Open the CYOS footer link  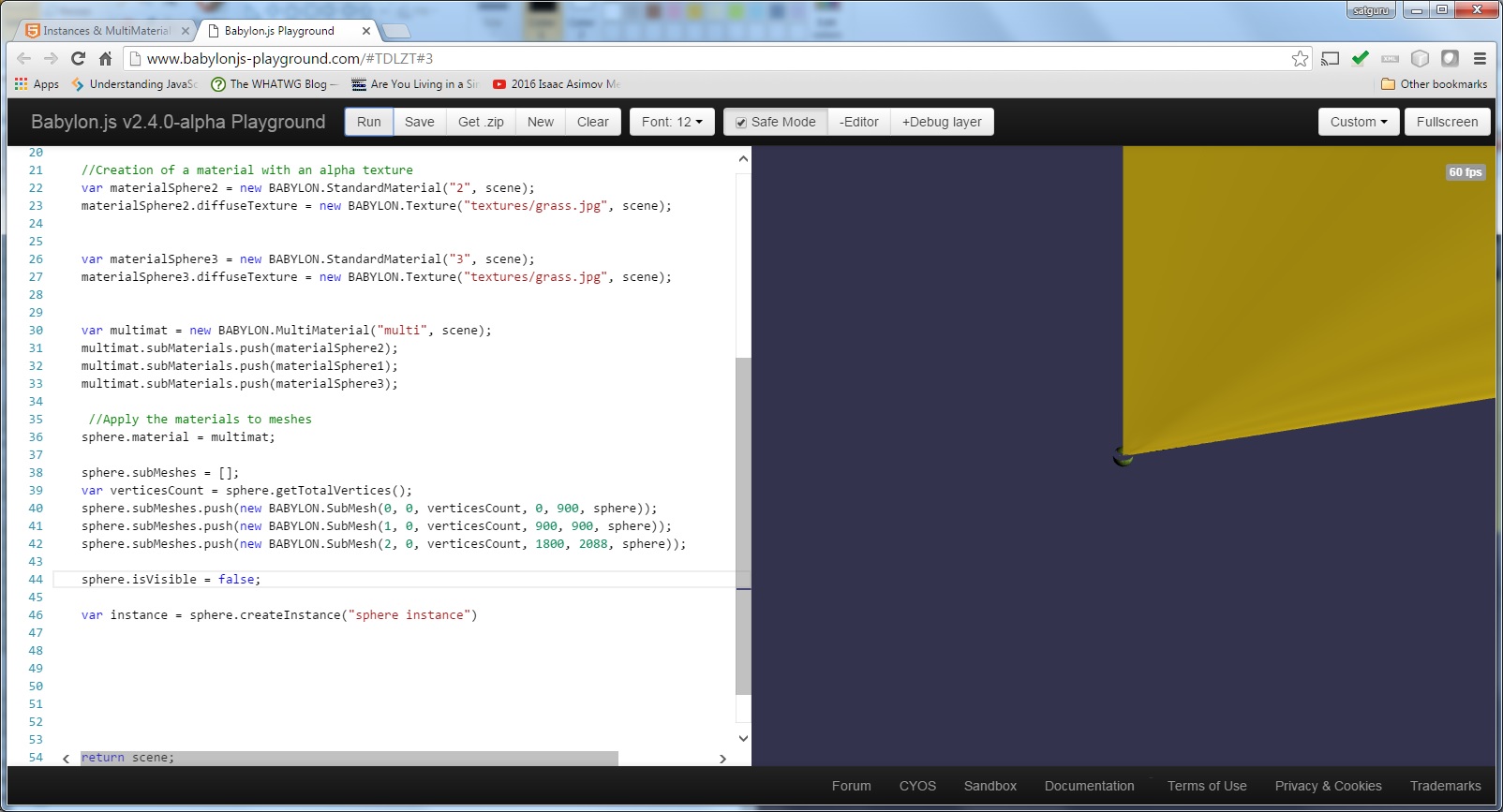(917, 786)
